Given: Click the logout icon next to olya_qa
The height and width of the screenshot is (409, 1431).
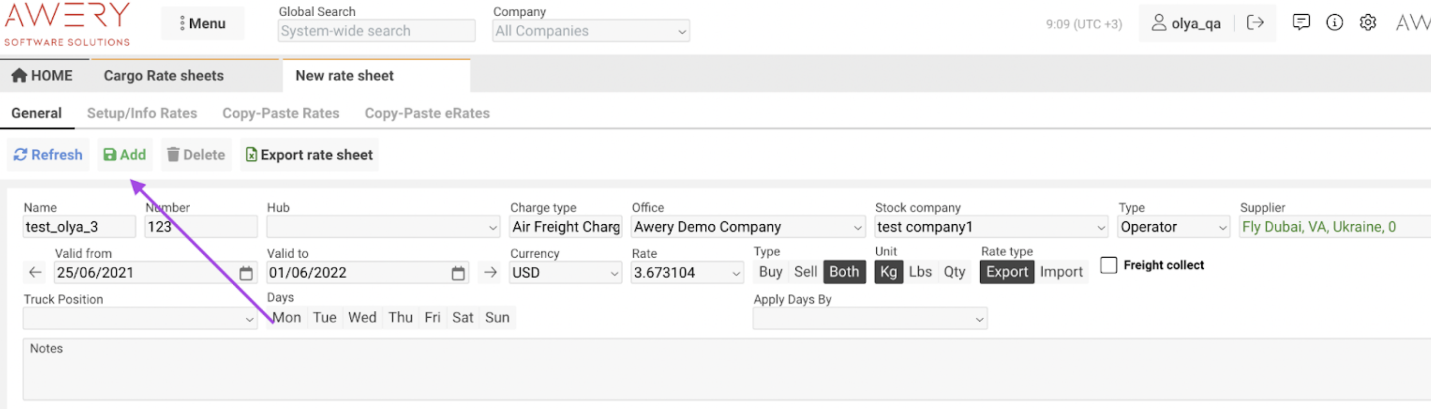Looking at the screenshot, I should pyautogui.click(x=1256, y=23).
